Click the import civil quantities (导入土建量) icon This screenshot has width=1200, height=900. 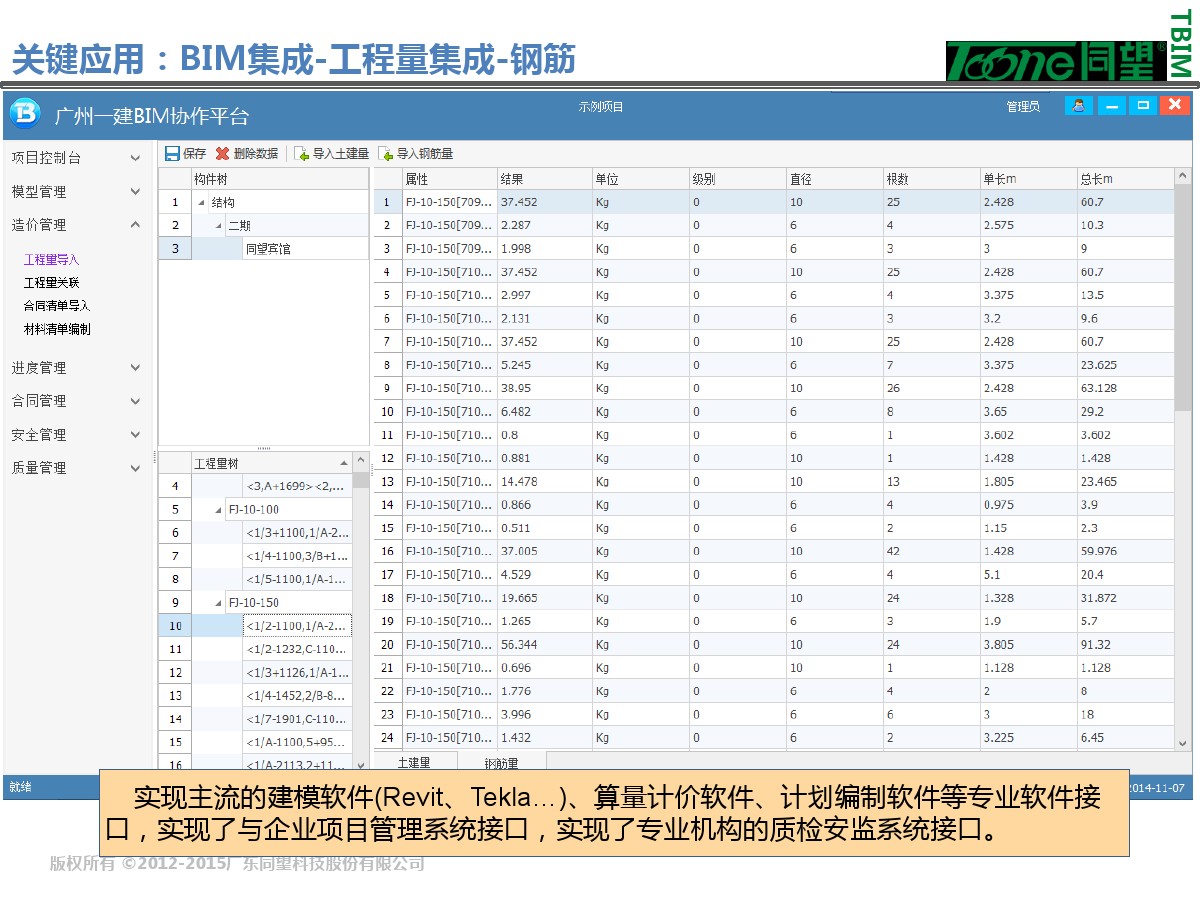[301, 154]
